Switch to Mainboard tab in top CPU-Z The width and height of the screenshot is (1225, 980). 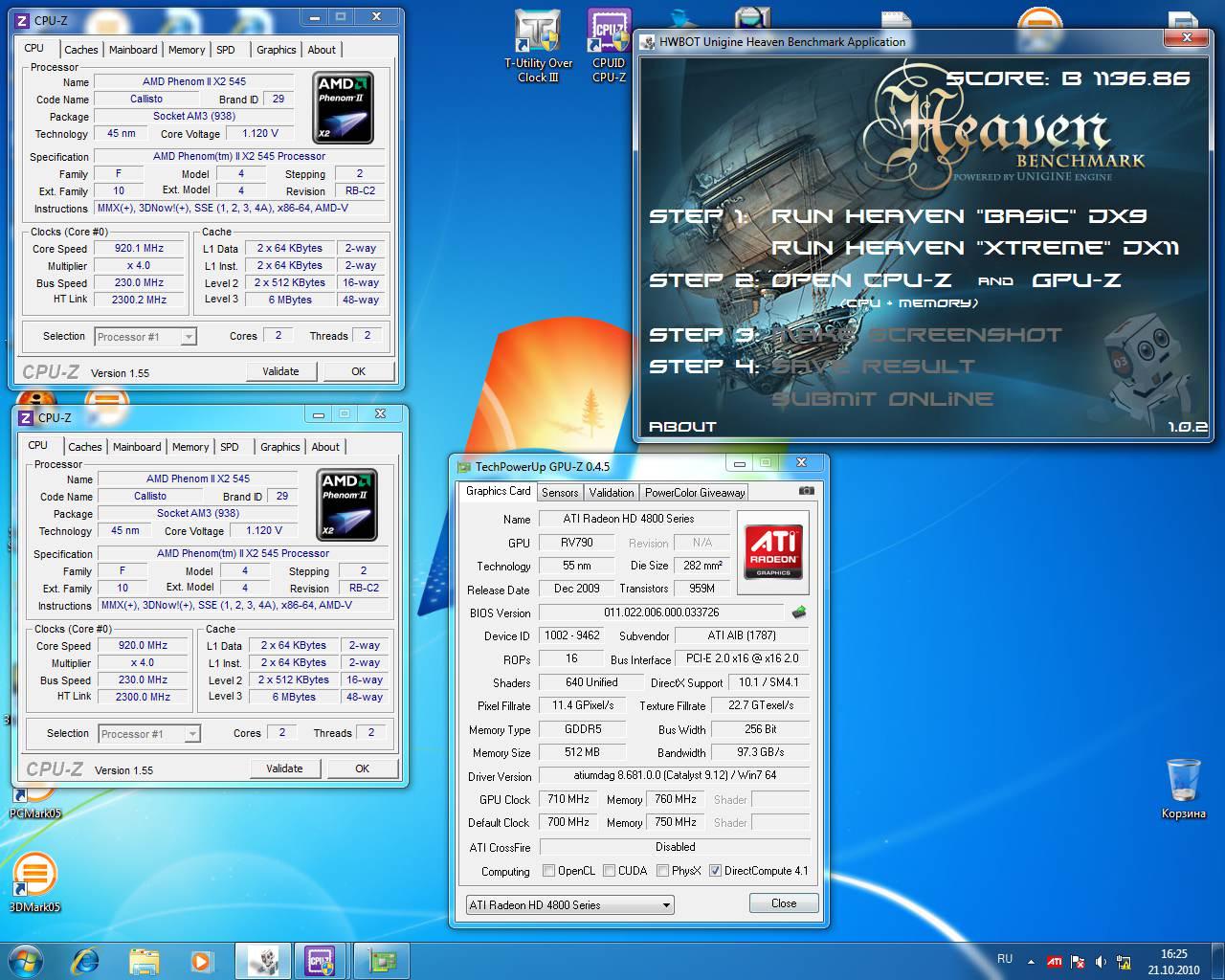[x=133, y=50]
